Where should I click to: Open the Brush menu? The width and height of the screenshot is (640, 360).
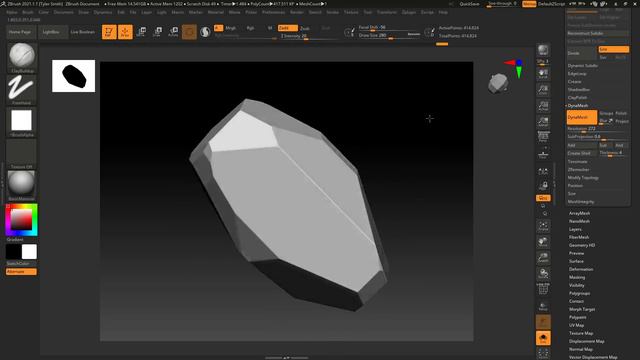[28, 12]
